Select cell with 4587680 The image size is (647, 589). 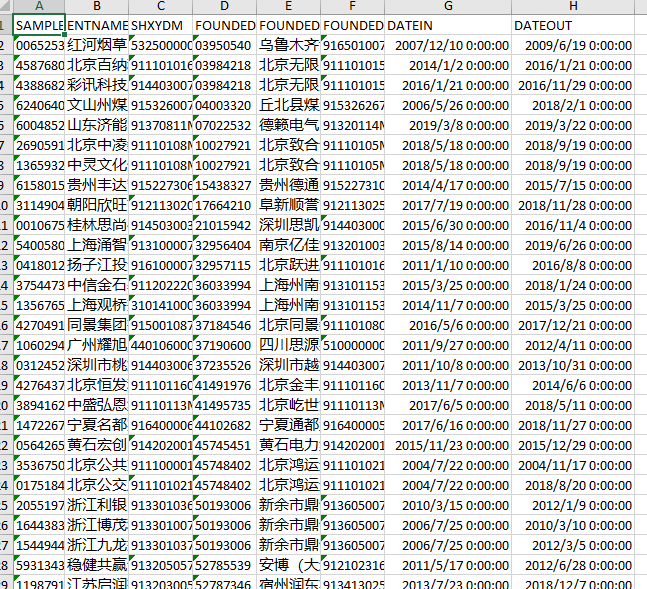[x=39, y=65]
